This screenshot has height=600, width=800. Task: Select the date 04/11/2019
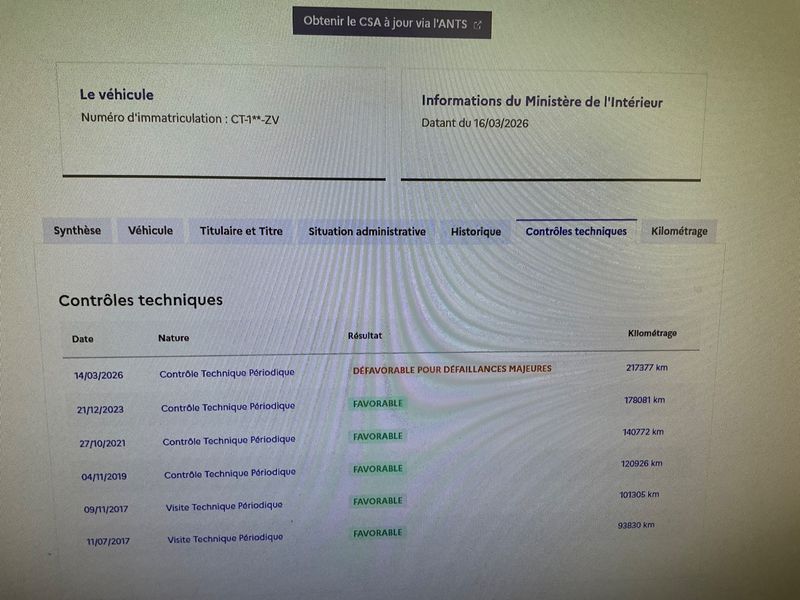[104, 477]
